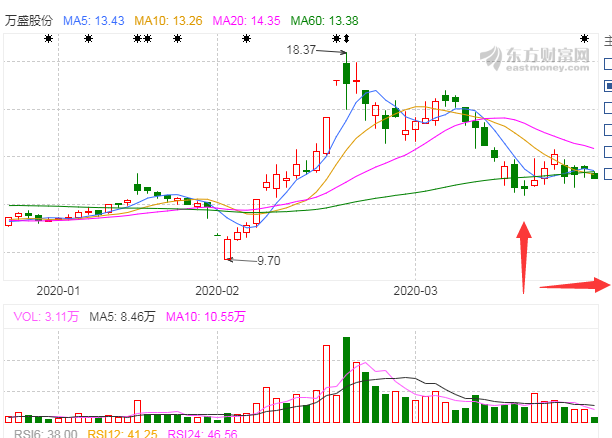Select the volume MA5: 8.46万 label
The width and height of the screenshot is (612, 438).
tap(122, 317)
